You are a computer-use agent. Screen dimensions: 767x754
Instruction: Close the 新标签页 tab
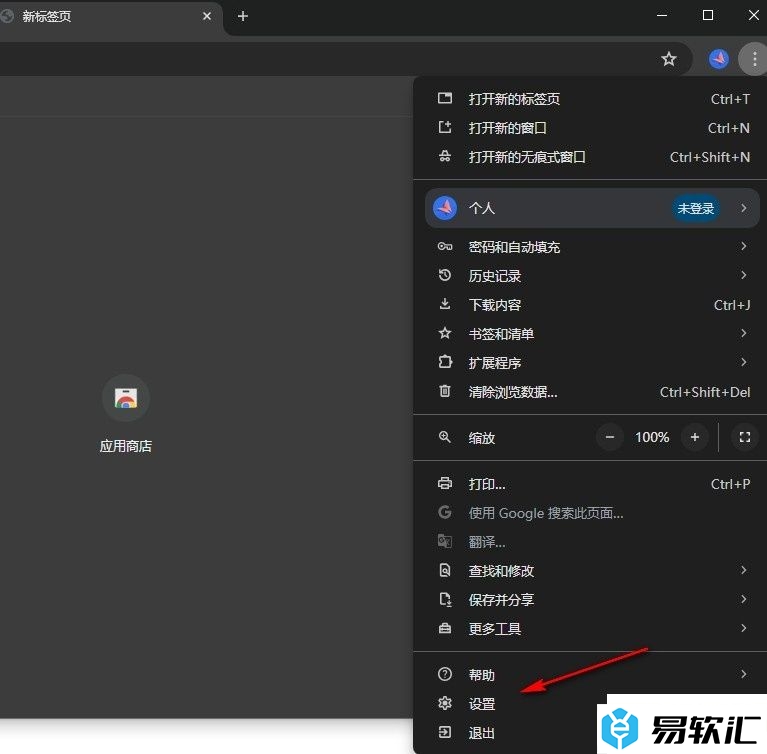tap(207, 16)
